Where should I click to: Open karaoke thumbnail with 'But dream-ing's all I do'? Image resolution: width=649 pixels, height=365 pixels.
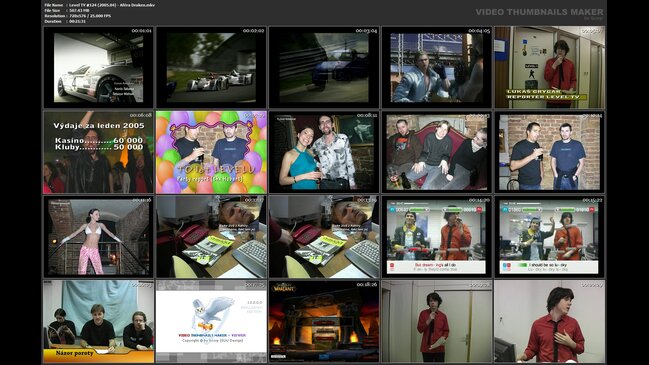coord(437,237)
